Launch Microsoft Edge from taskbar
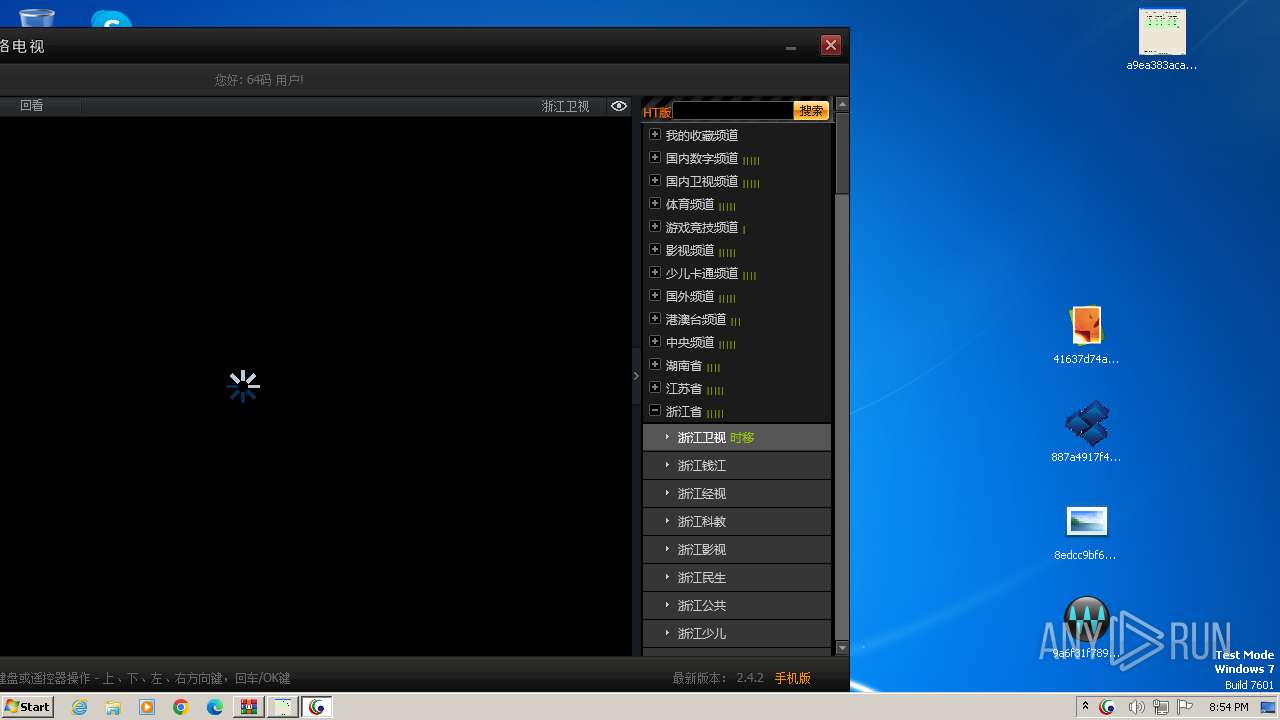The image size is (1280, 720). [x=215, y=707]
